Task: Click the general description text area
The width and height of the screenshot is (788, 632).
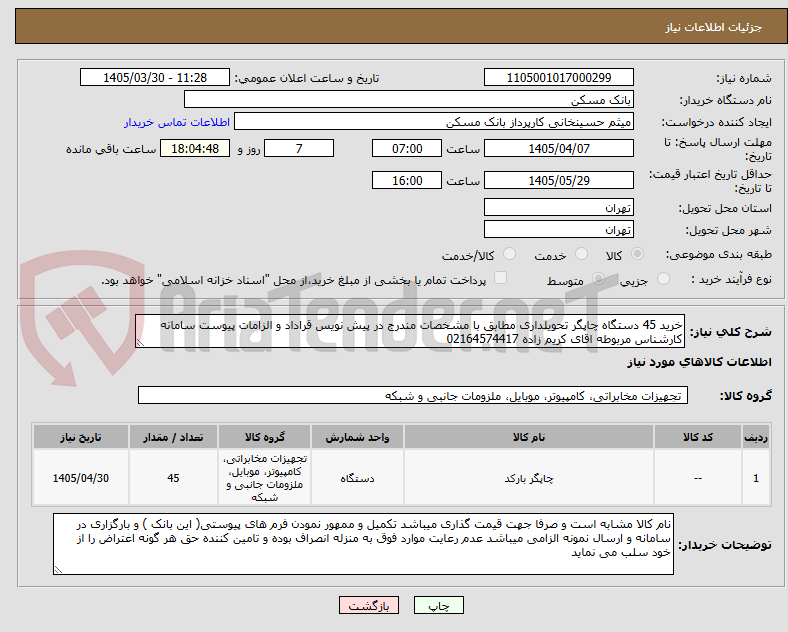Action: (410, 332)
